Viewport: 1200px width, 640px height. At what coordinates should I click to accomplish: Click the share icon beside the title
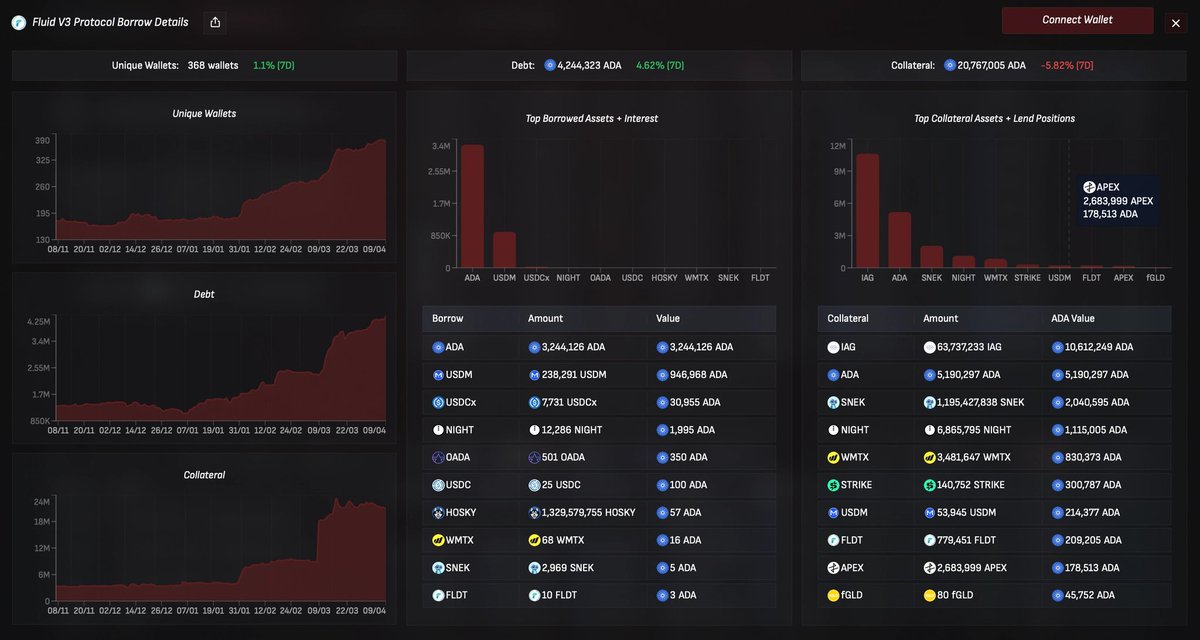pos(216,22)
